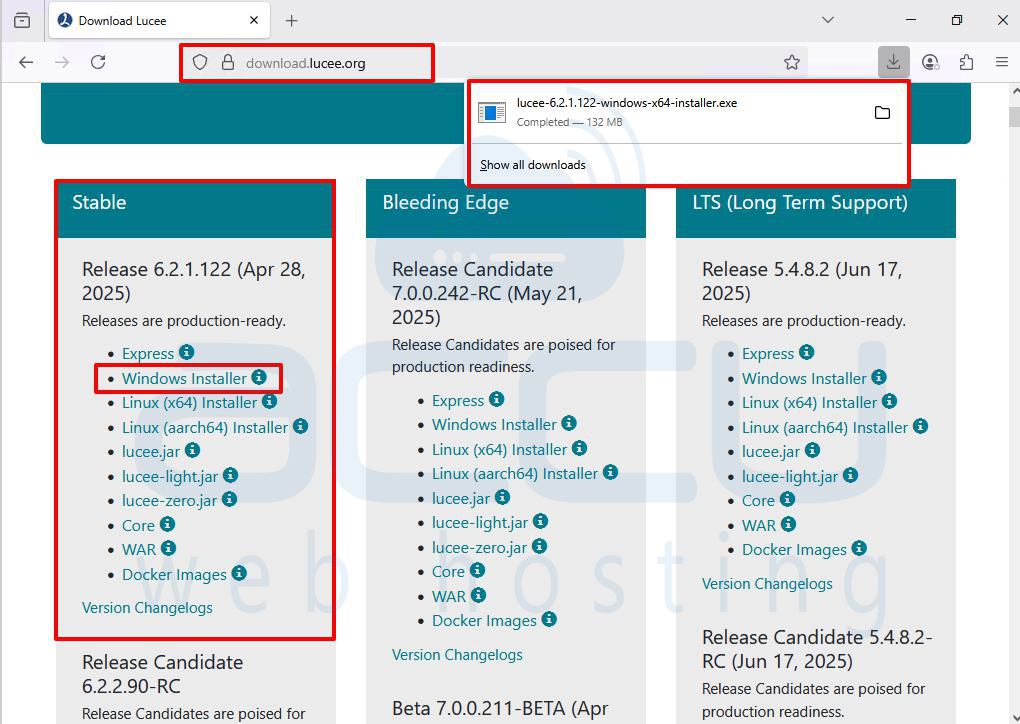The height and width of the screenshot is (724, 1020).
Task: Show downloaded installer in folder
Action: click(882, 113)
